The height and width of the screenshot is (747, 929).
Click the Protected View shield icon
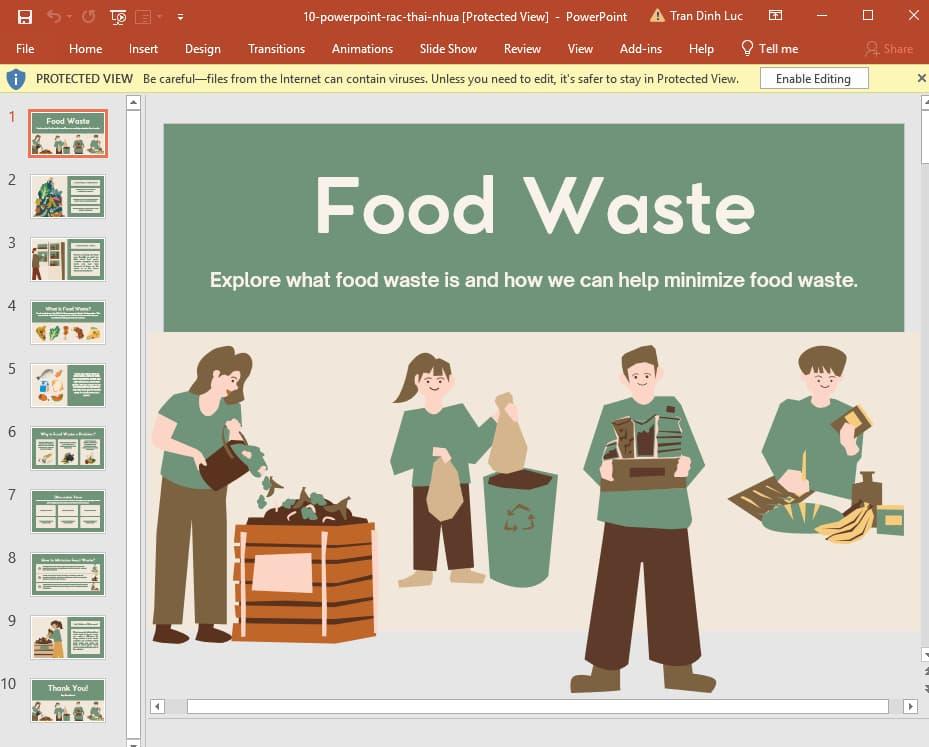click(x=16, y=78)
